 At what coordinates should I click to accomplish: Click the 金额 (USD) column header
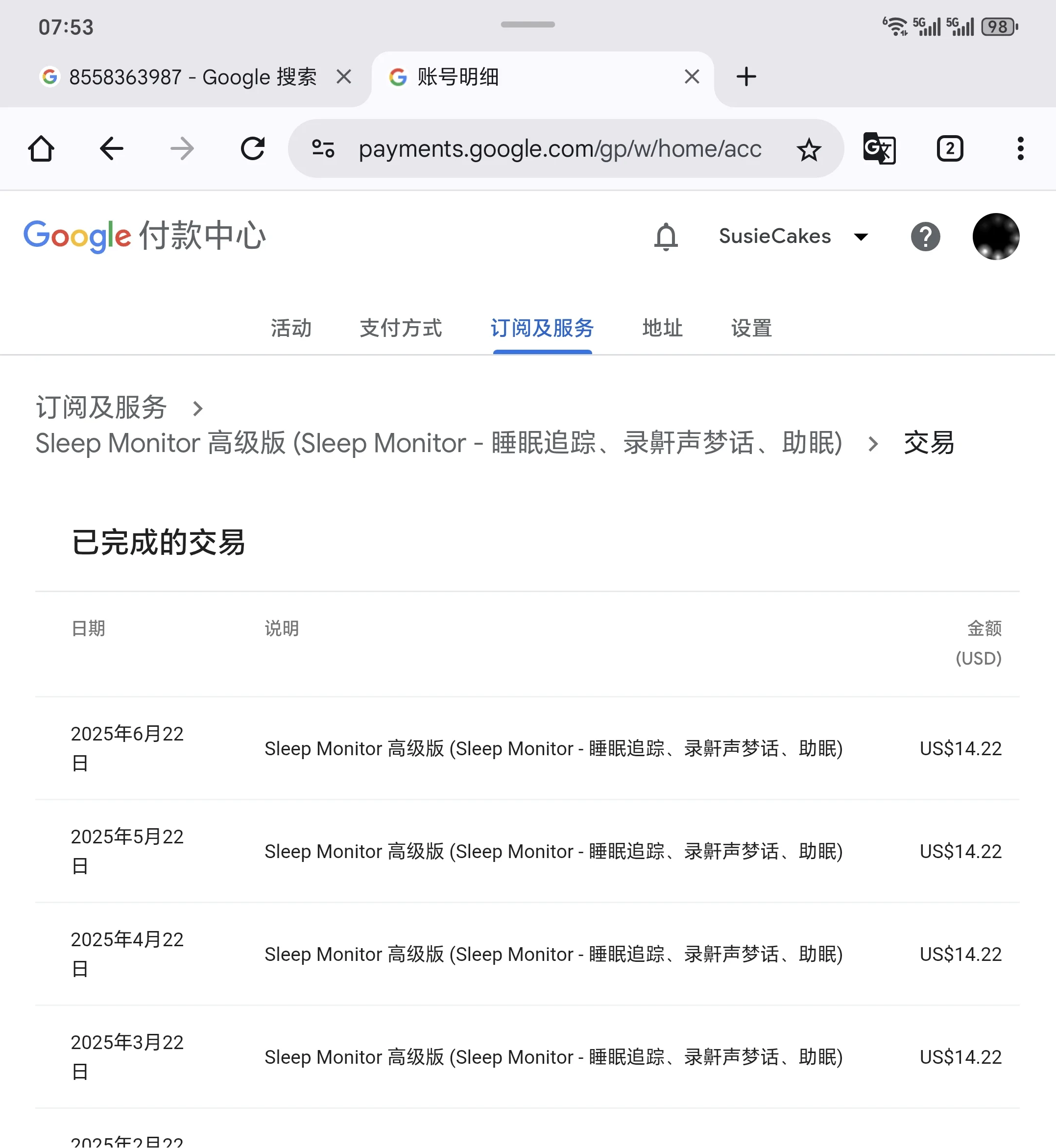978,644
